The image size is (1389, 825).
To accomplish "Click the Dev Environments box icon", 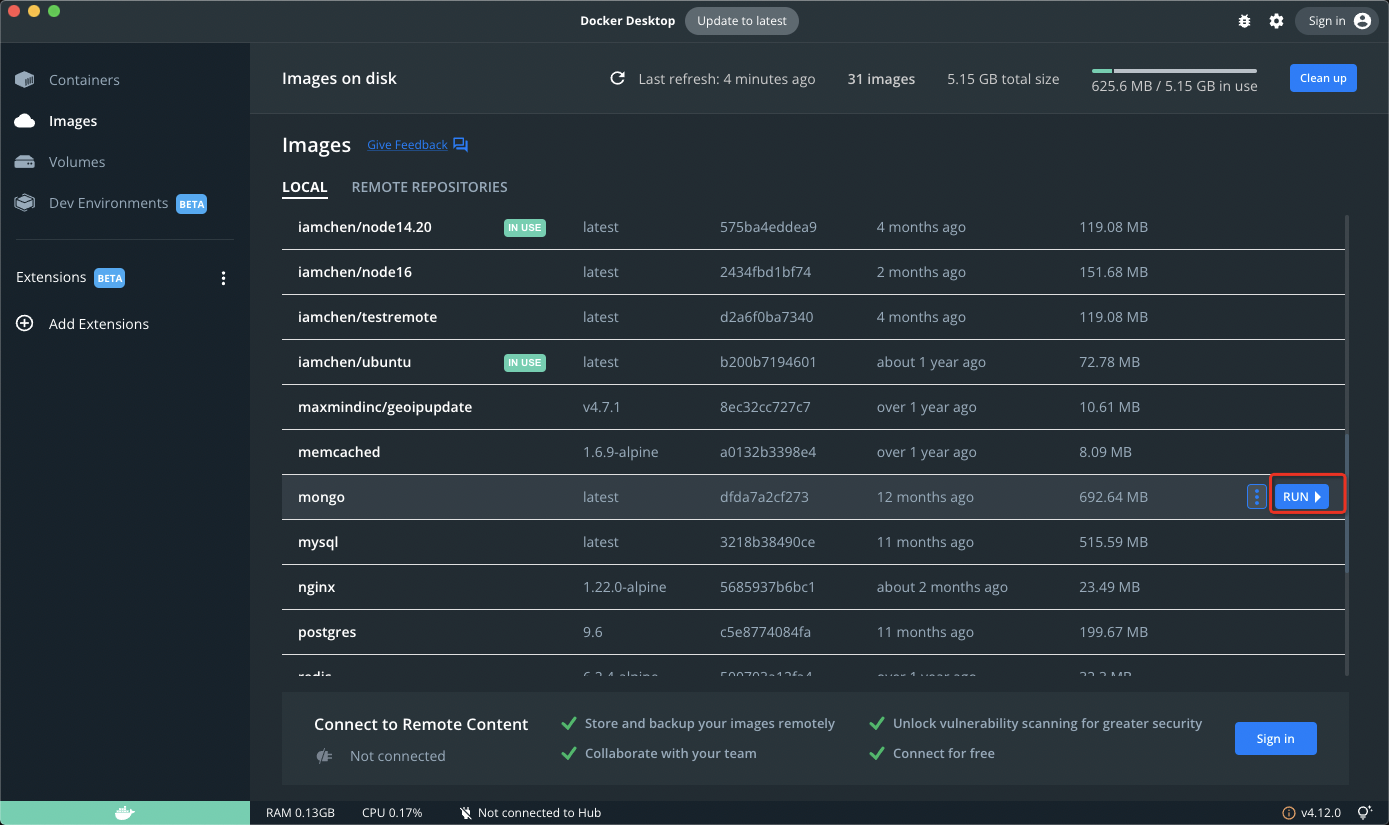I will [x=25, y=203].
